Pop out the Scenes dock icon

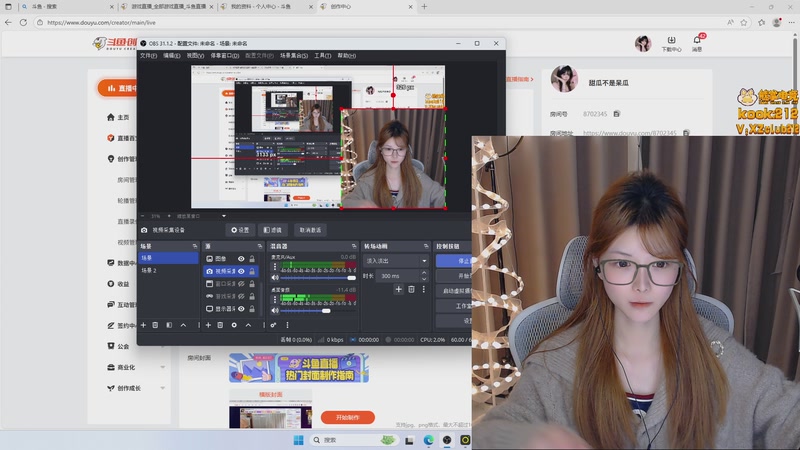click(x=194, y=246)
